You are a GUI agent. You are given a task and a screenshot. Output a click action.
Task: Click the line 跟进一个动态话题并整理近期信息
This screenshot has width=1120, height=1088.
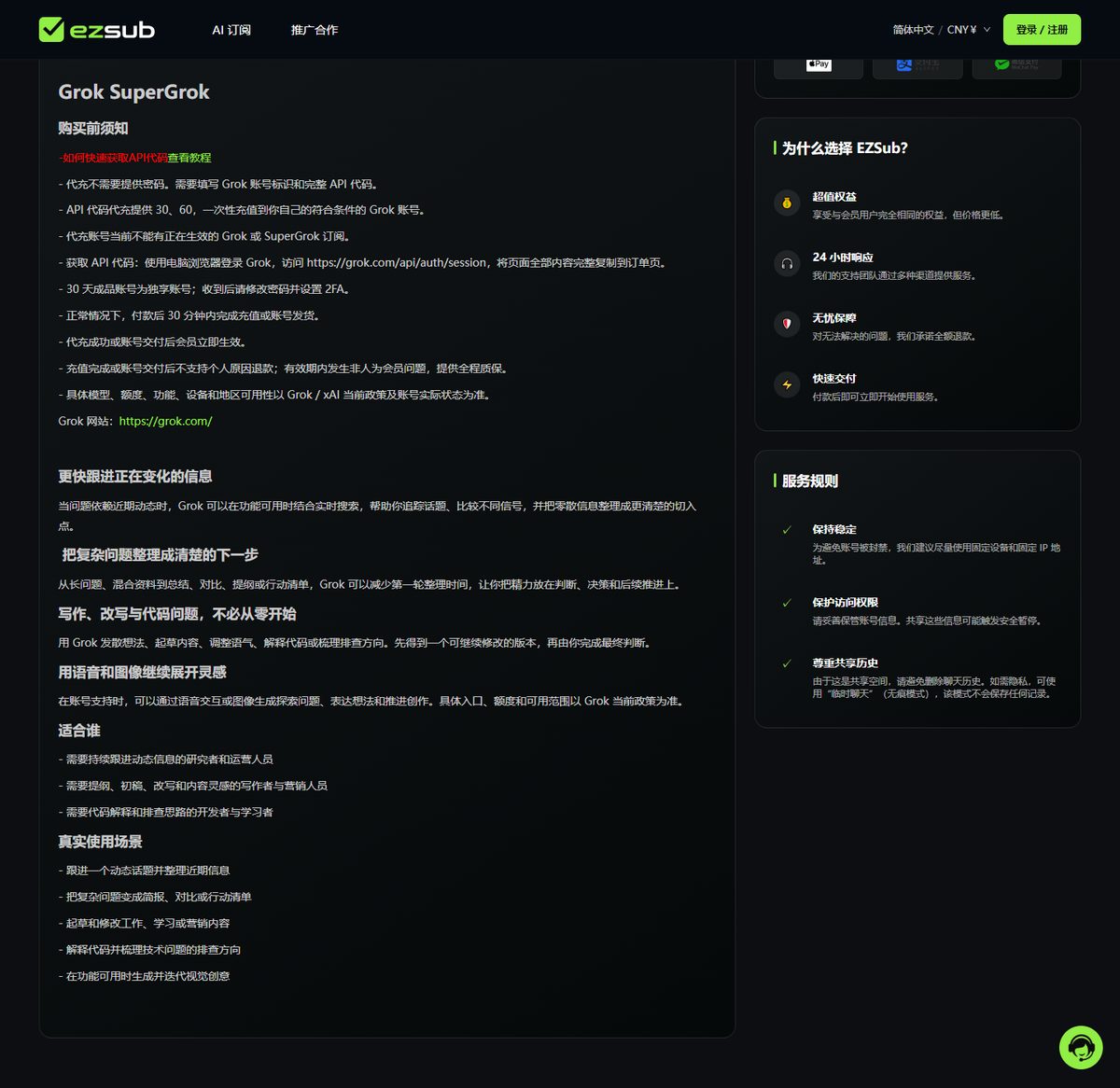144,871
